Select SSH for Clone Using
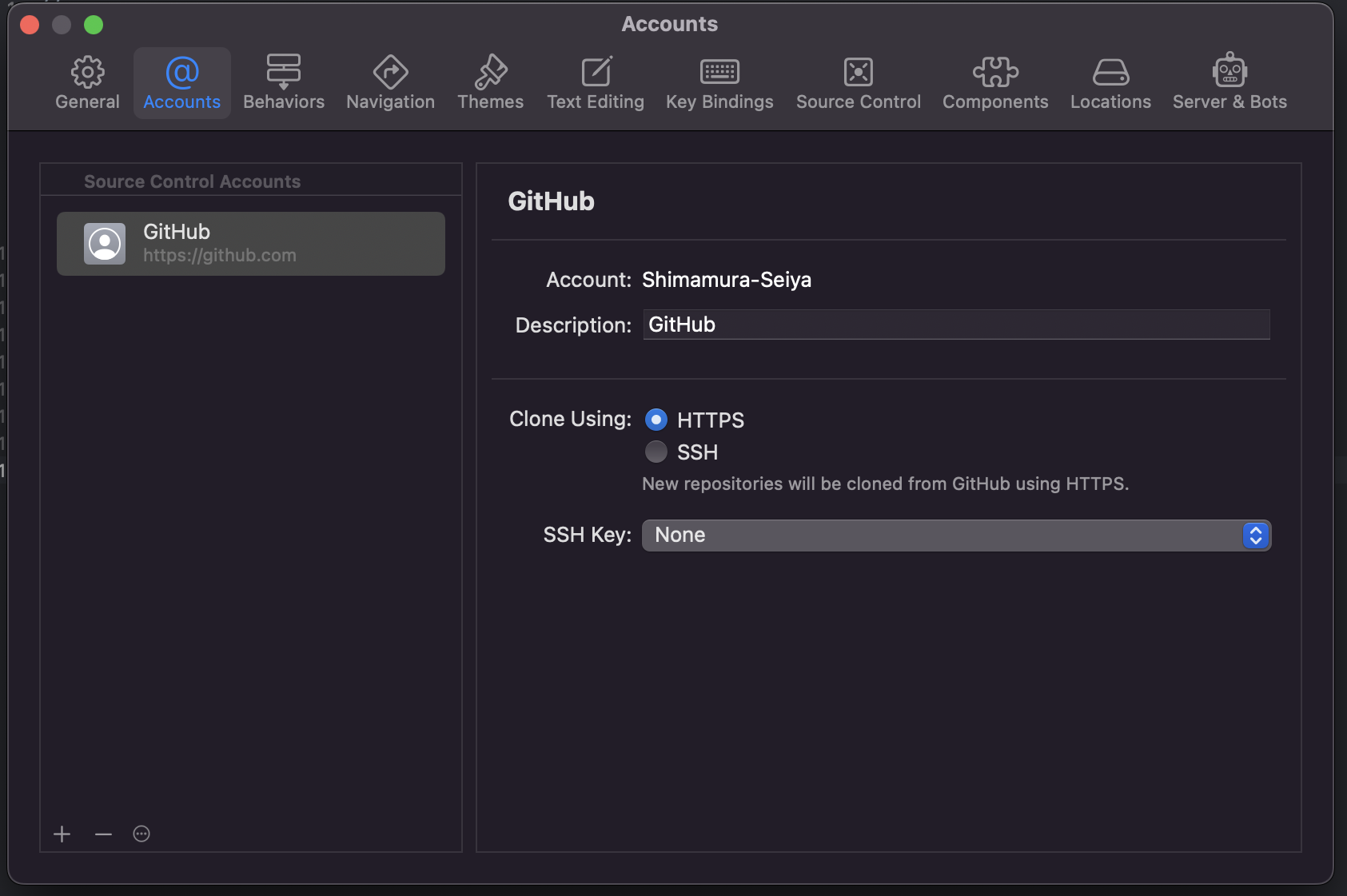Image resolution: width=1347 pixels, height=896 pixels. (656, 452)
